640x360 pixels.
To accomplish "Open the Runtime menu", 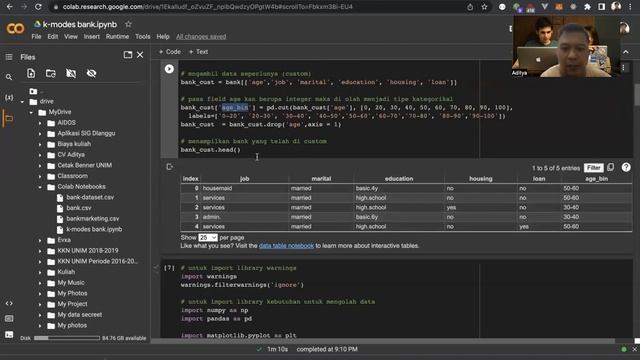I will [x=118, y=37].
